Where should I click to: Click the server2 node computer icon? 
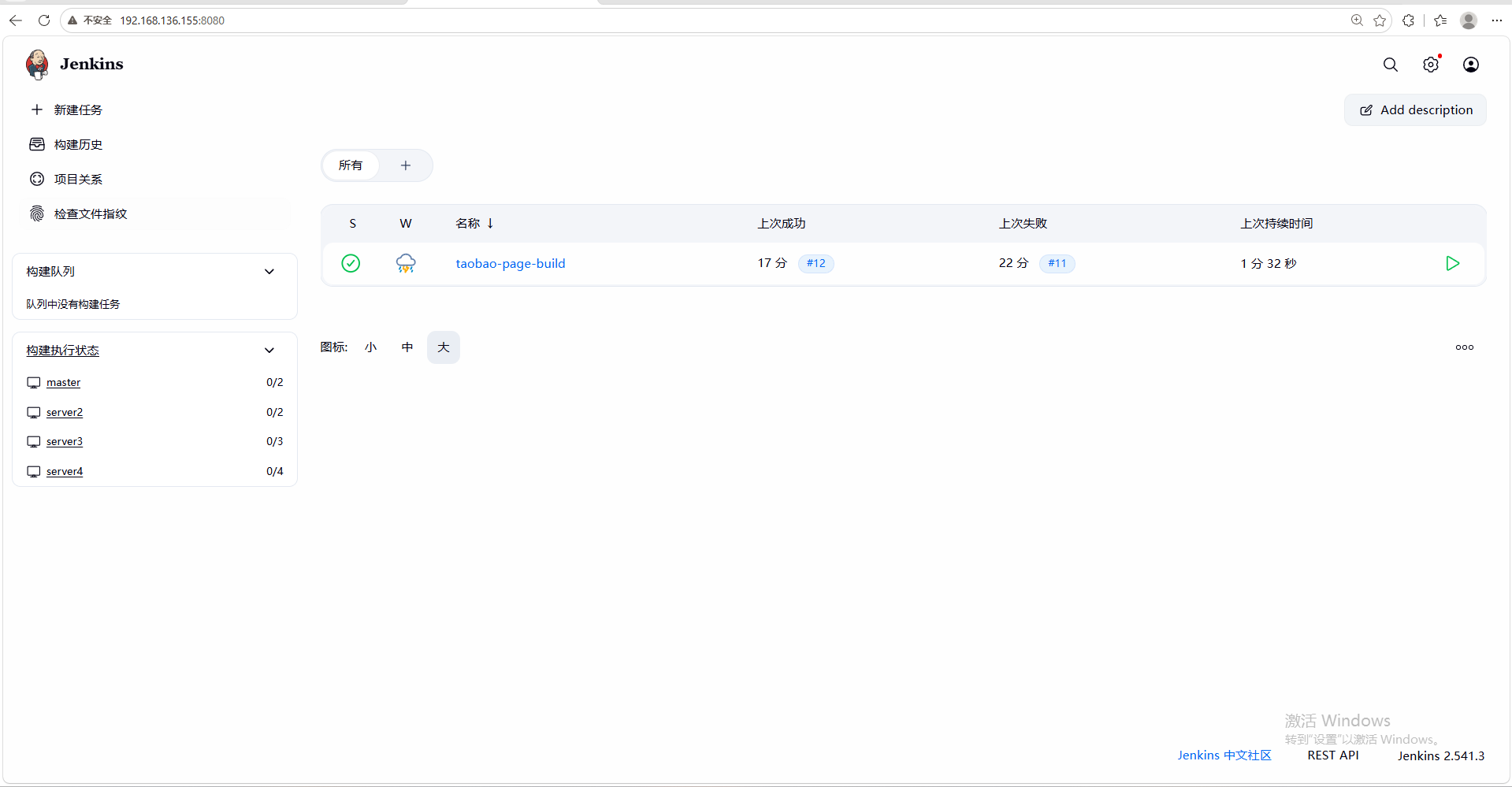click(x=34, y=413)
